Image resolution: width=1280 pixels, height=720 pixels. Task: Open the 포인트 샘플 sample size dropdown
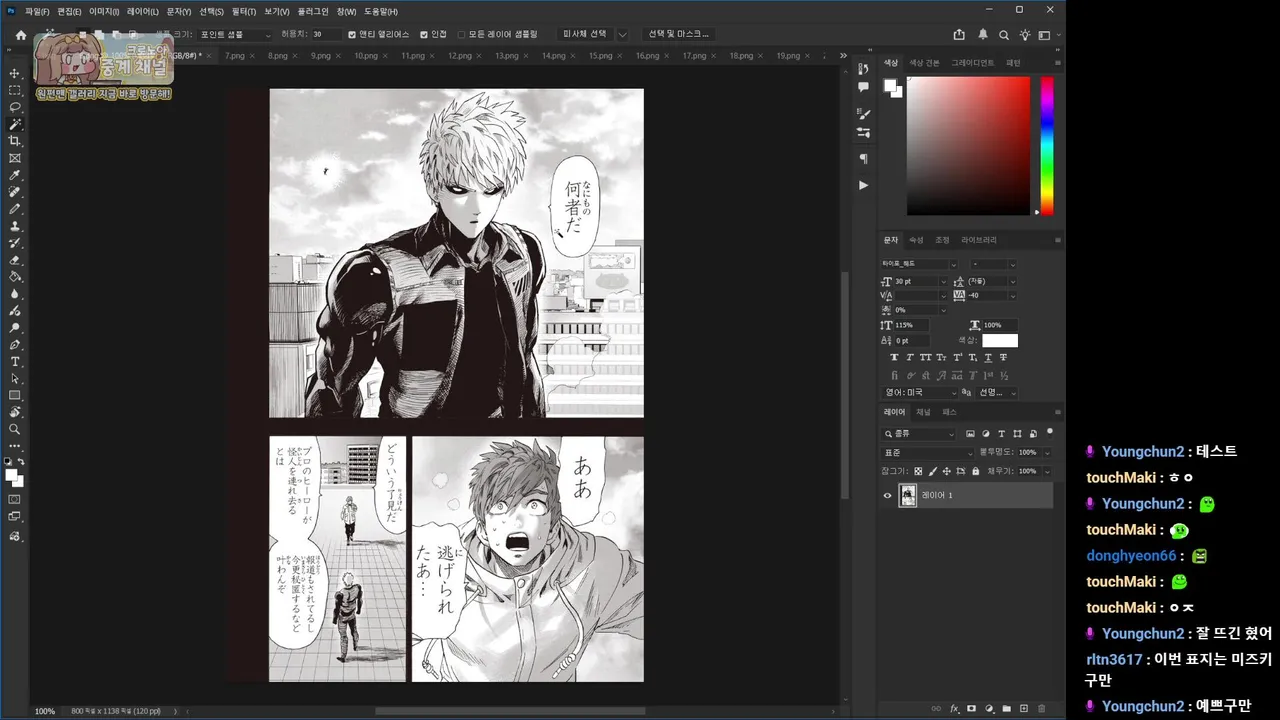(235, 34)
